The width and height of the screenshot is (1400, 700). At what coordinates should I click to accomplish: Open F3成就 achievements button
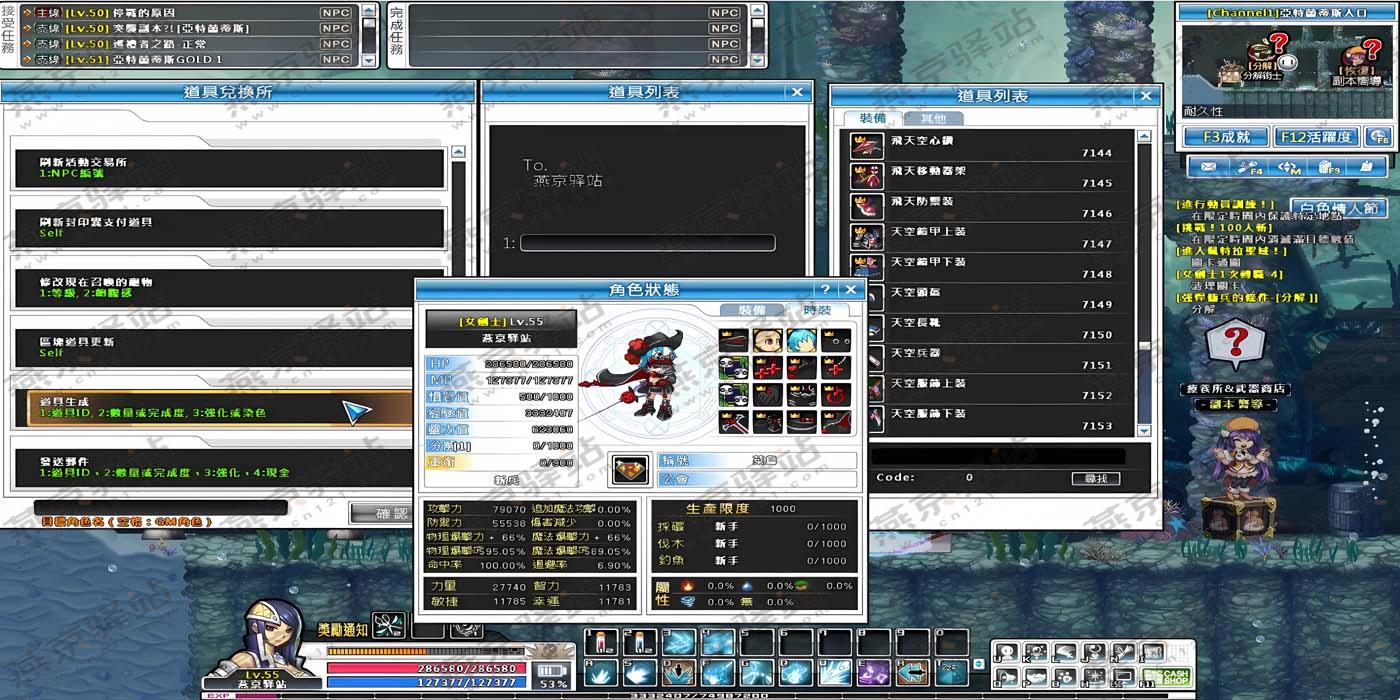(x=1225, y=136)
